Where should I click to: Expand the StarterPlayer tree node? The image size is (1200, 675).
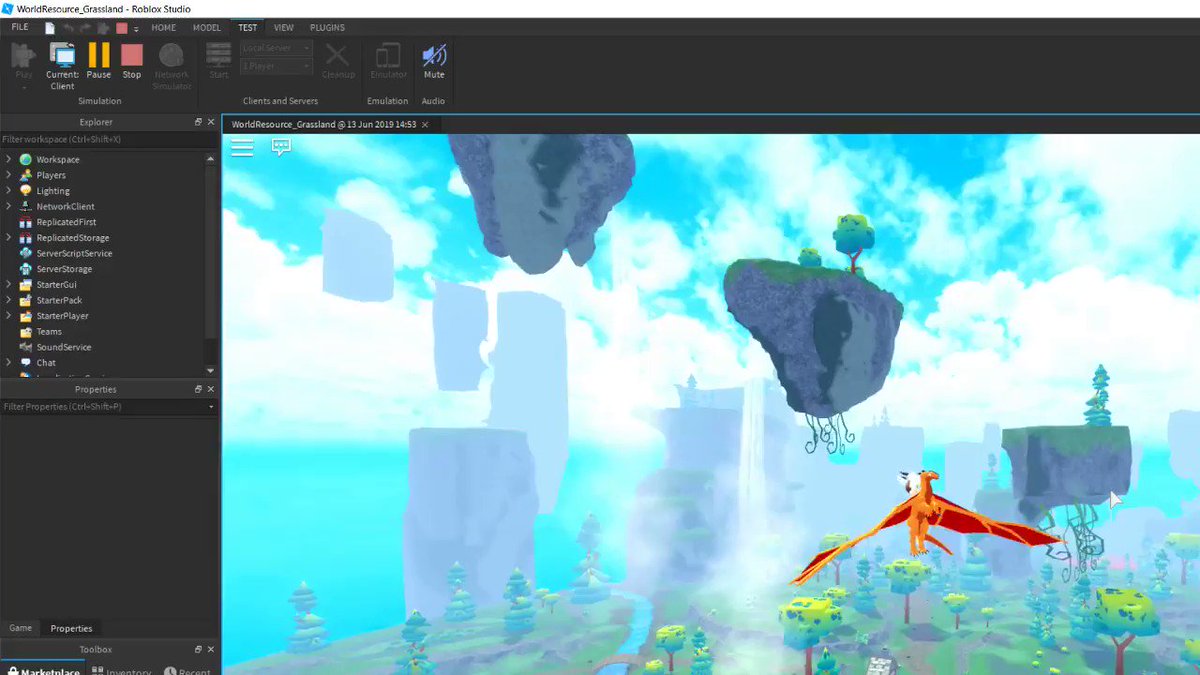(8, 316)
